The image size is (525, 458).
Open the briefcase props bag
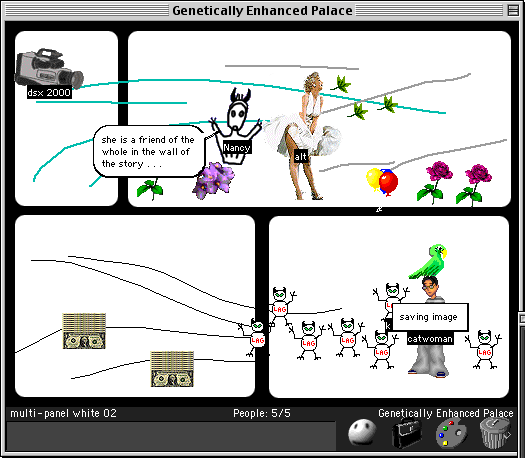407,433
